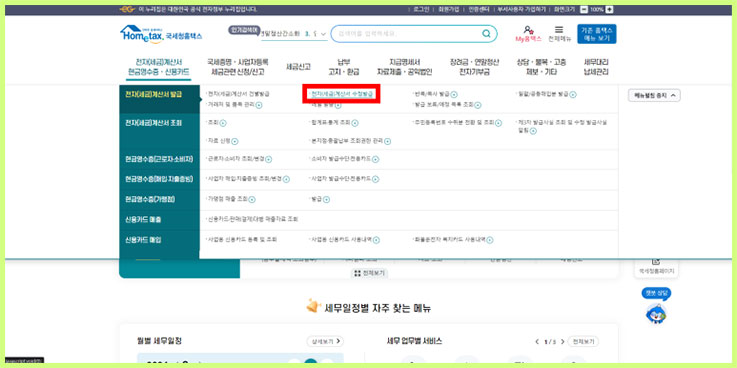Open 세무대리 납세관리 main menu
This screenshot has width=737, height=368.
(596, 67)
